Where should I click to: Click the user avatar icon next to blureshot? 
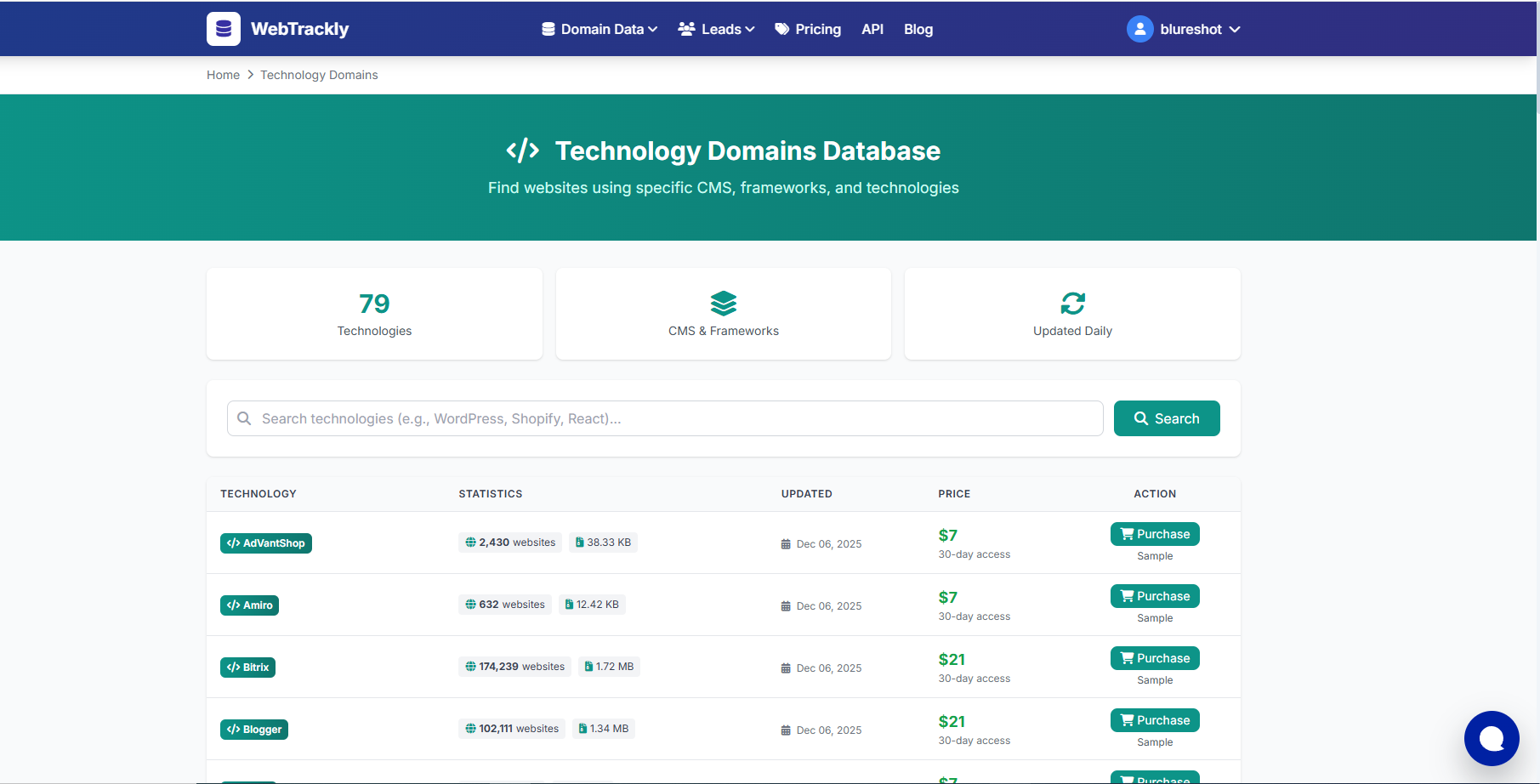pos(1139,28)
